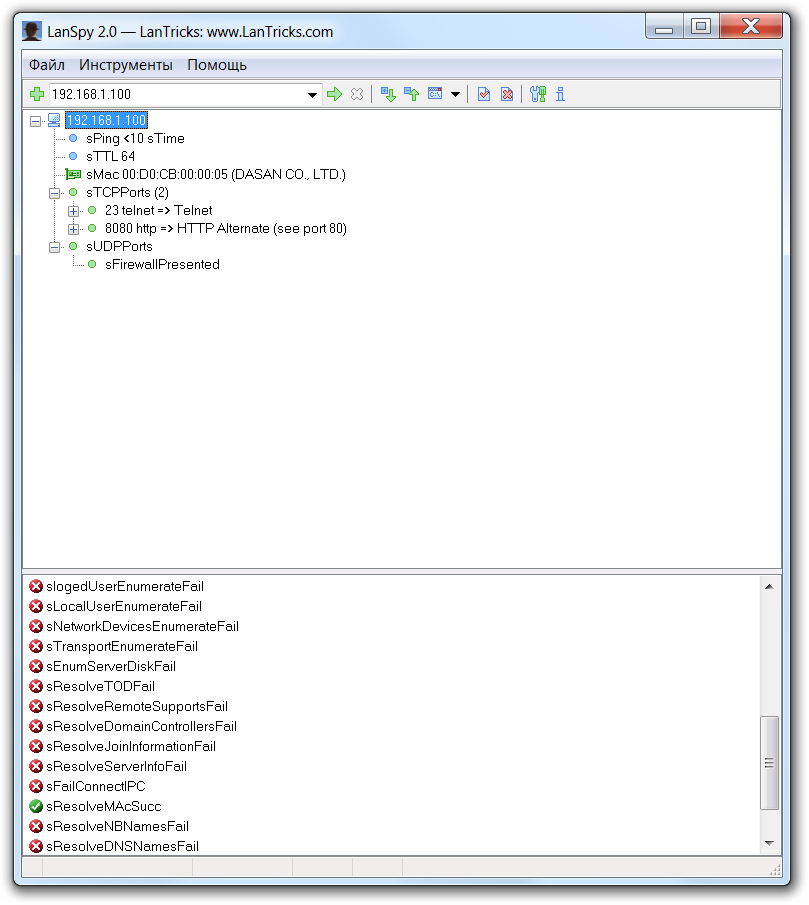Collapse the sUDPPorts node

coord(54,247)
